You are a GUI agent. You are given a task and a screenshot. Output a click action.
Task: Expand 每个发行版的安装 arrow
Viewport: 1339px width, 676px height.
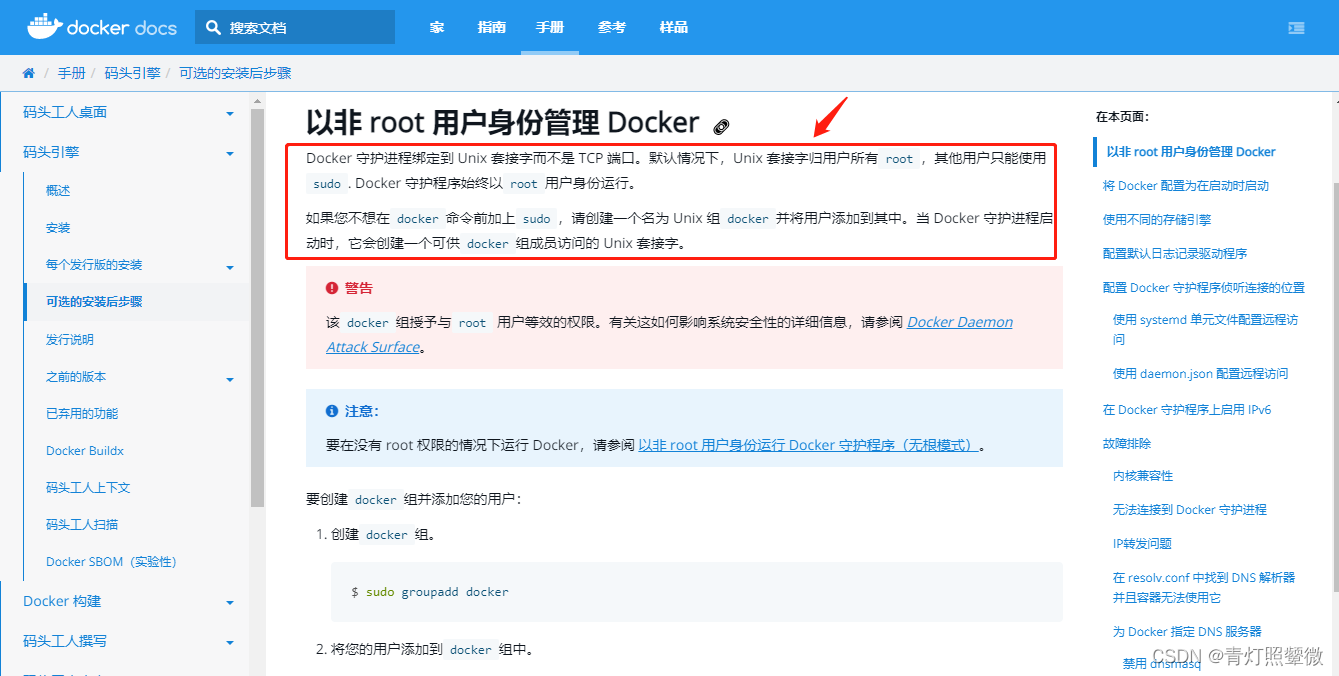230,267
